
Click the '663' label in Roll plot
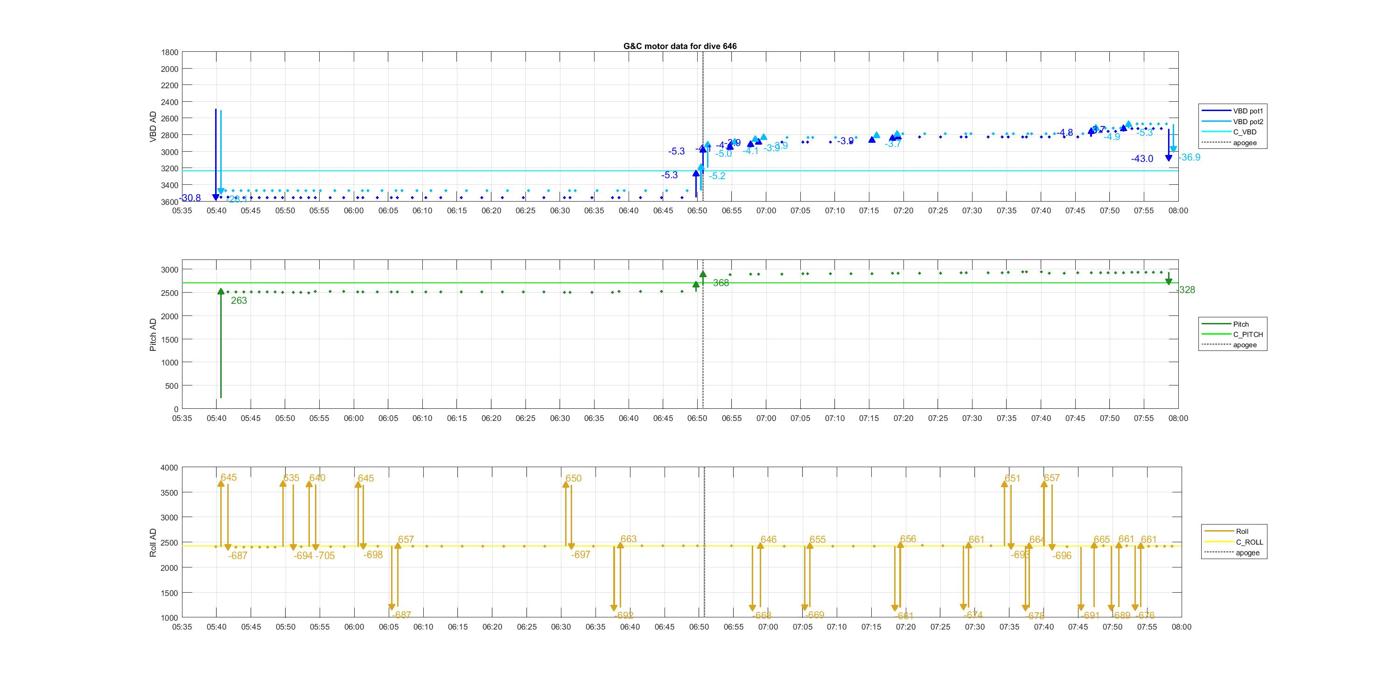(x=628, y=540)
